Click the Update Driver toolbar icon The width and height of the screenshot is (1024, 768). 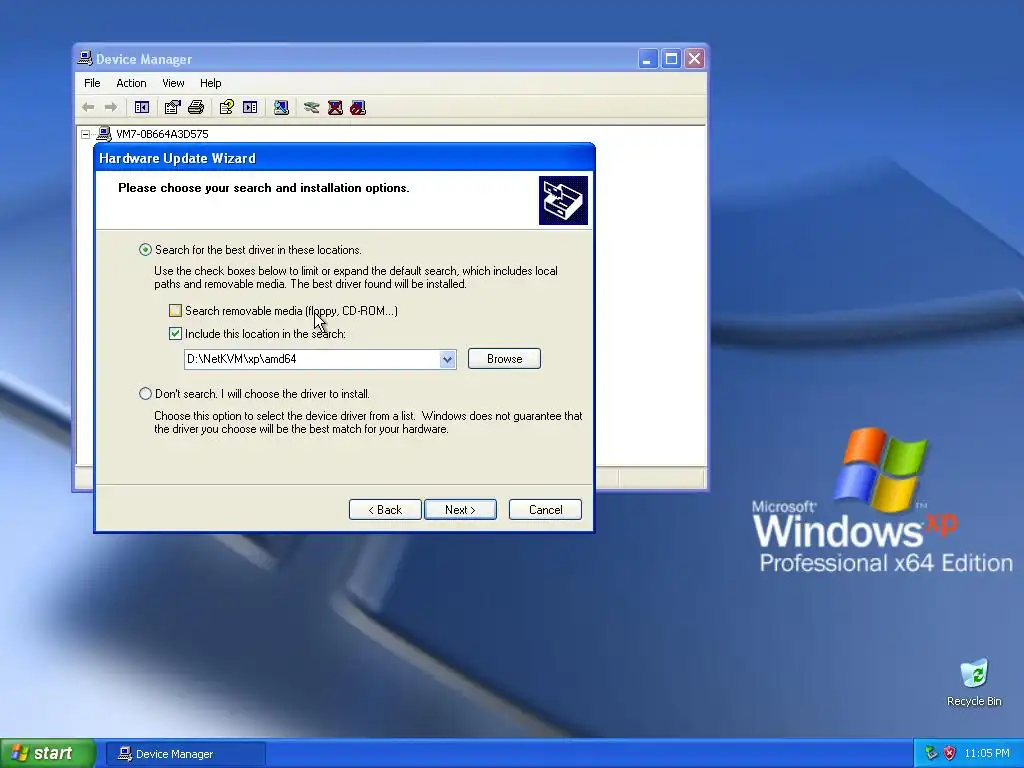312,107
